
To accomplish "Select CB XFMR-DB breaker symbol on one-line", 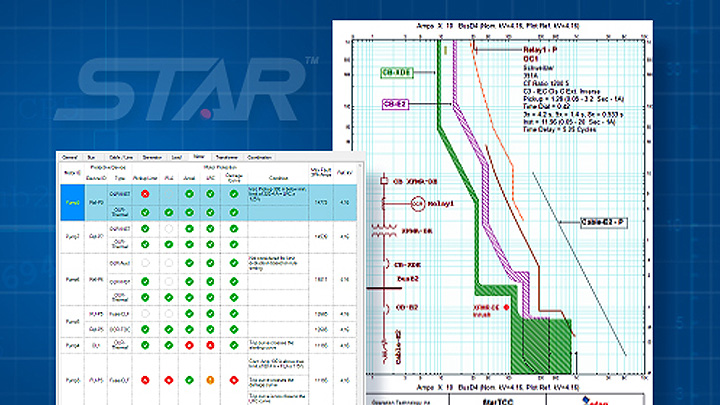I will click(x=384, y=181).
